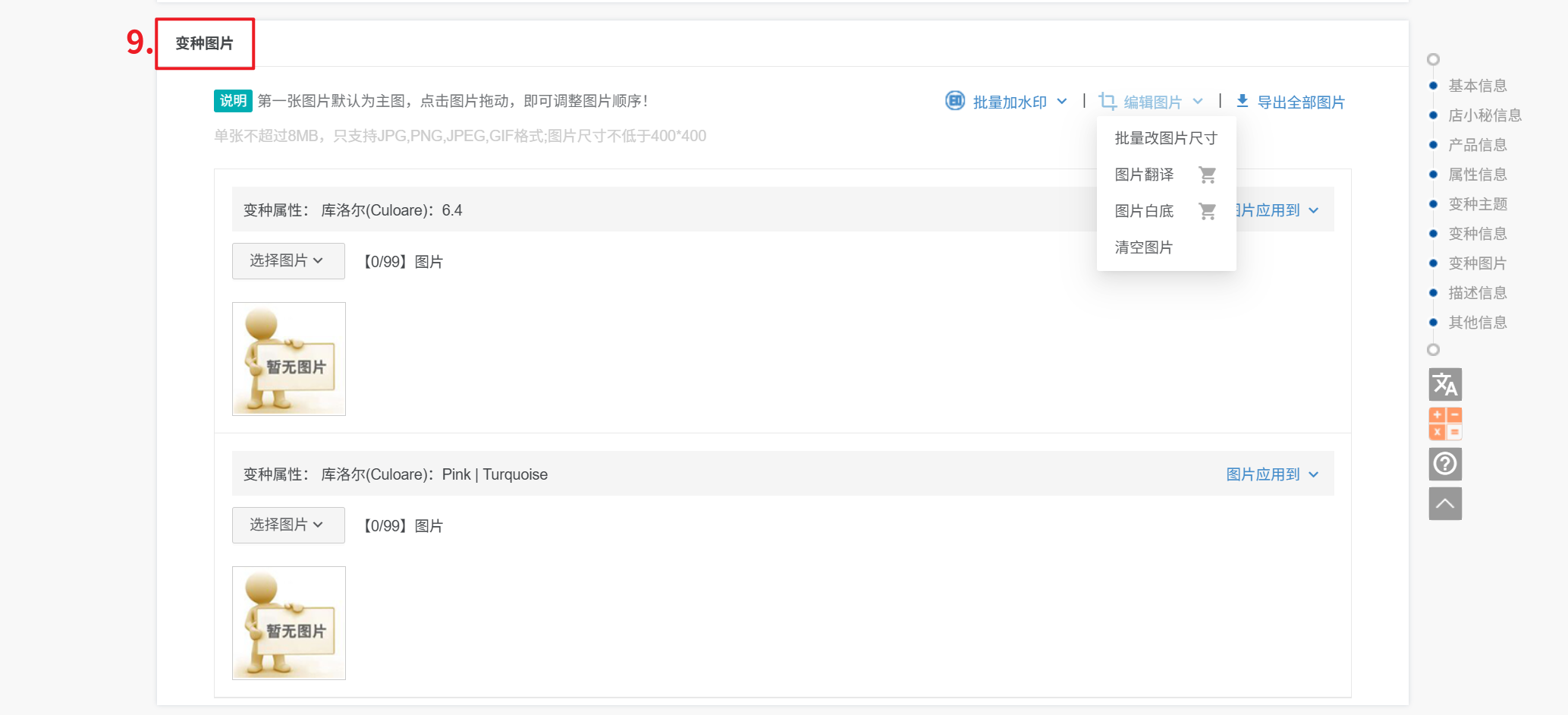Click the shopping cart icon beside 图片白底

[x=1207, y=211]
